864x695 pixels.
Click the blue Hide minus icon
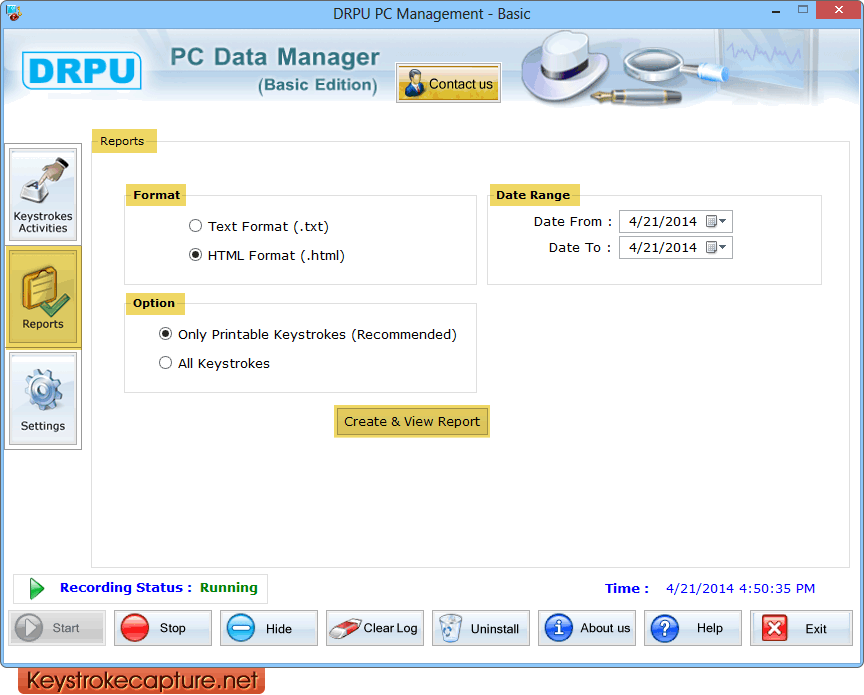241,628
